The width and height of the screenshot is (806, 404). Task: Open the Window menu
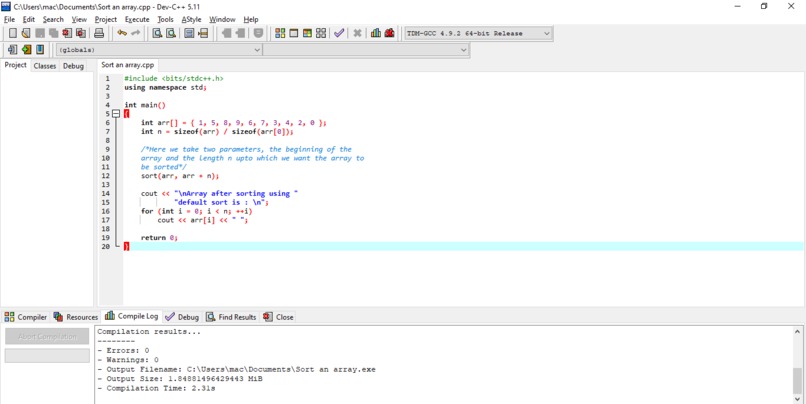pos(222,20)
